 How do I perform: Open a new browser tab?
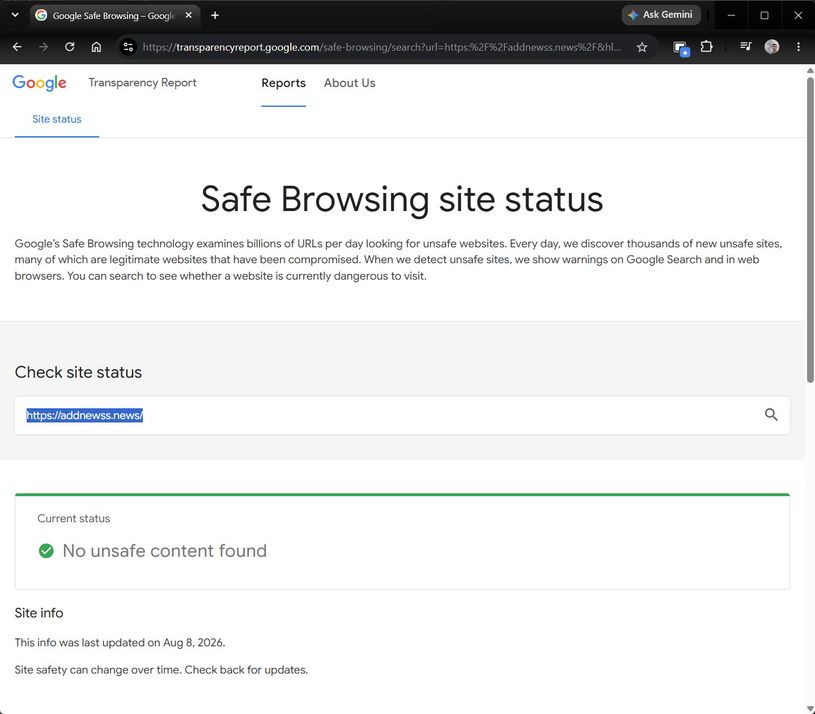[x=215, y=15]
